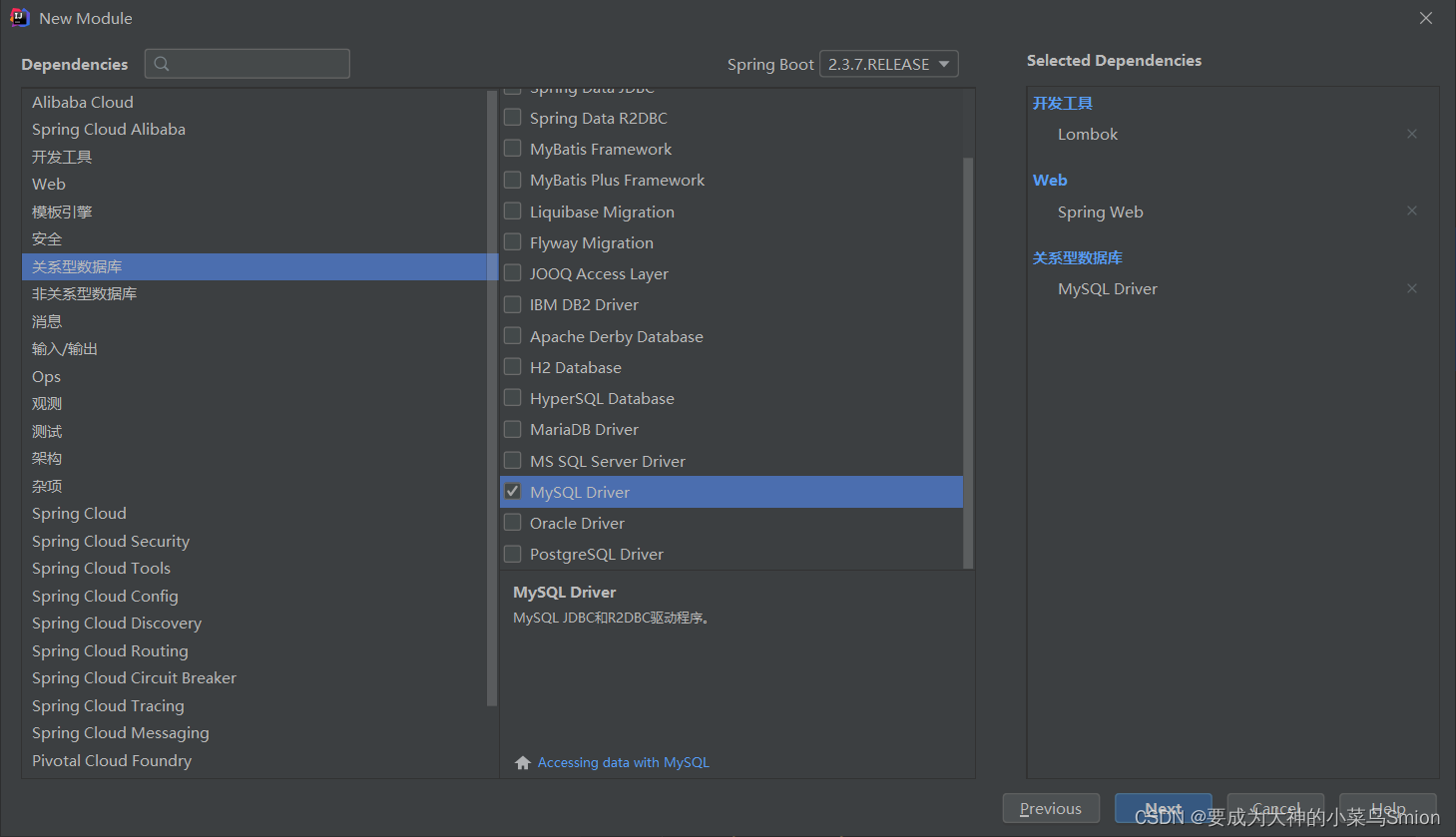The width and height of the screenshot is (1456, 837).
Task: Enable Oracle Driver checkbox
Action: pyautogui.click(x=513, y=523)
